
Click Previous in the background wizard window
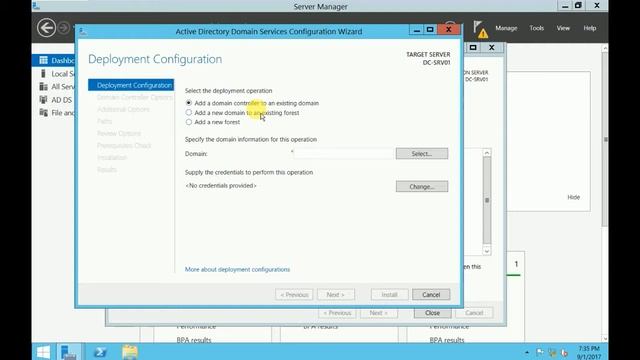(337, 313)
